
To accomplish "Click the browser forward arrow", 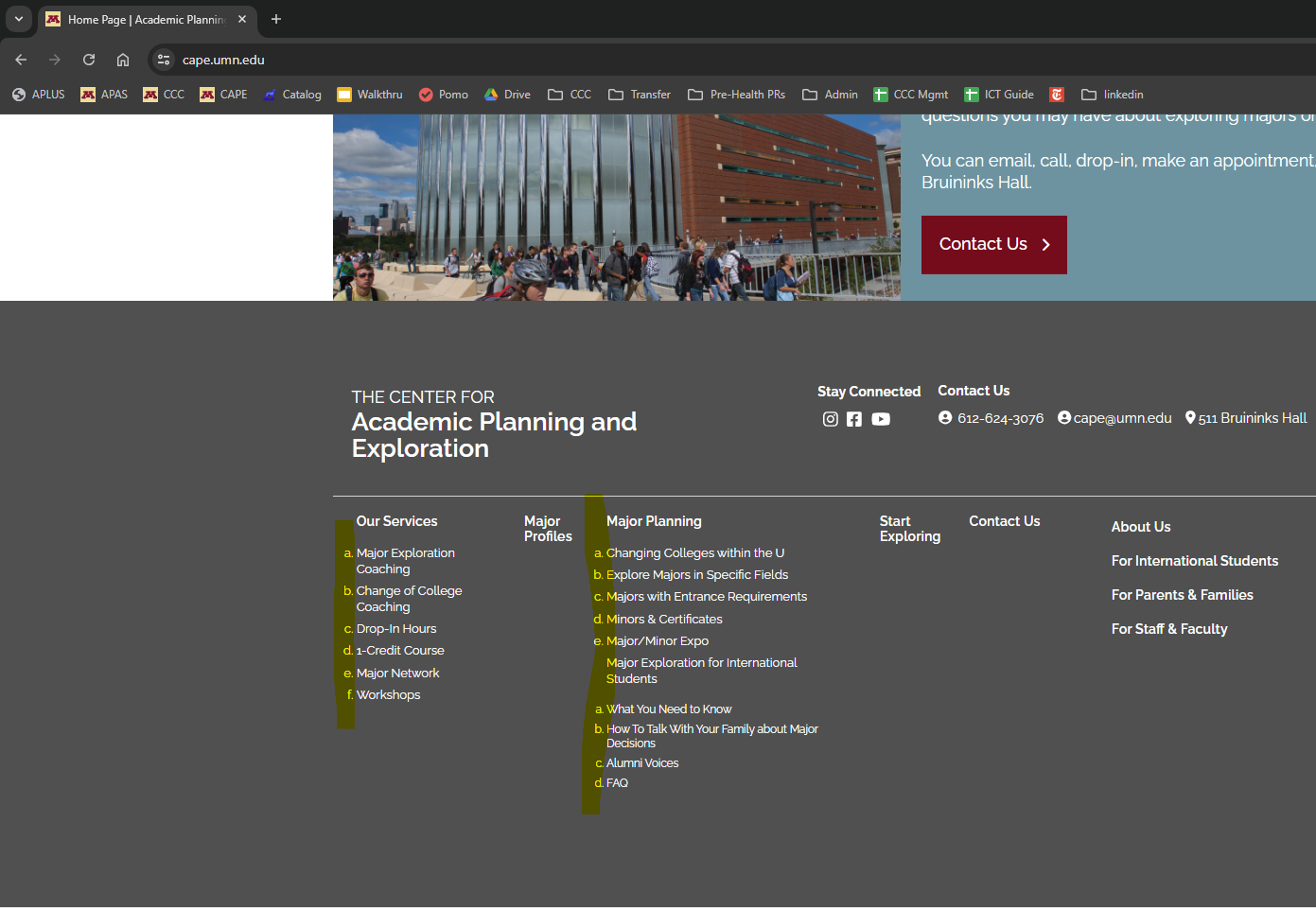I will tap(55, 60).
